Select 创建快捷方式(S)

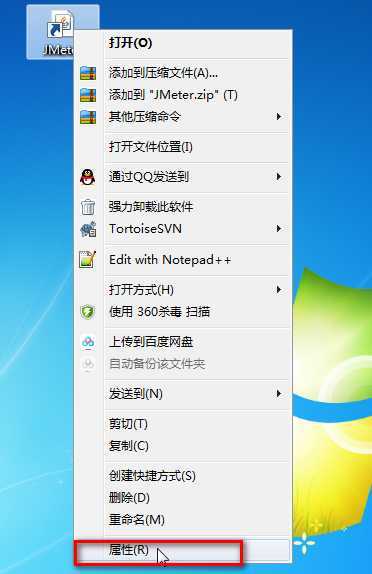(x=183, y=476)
